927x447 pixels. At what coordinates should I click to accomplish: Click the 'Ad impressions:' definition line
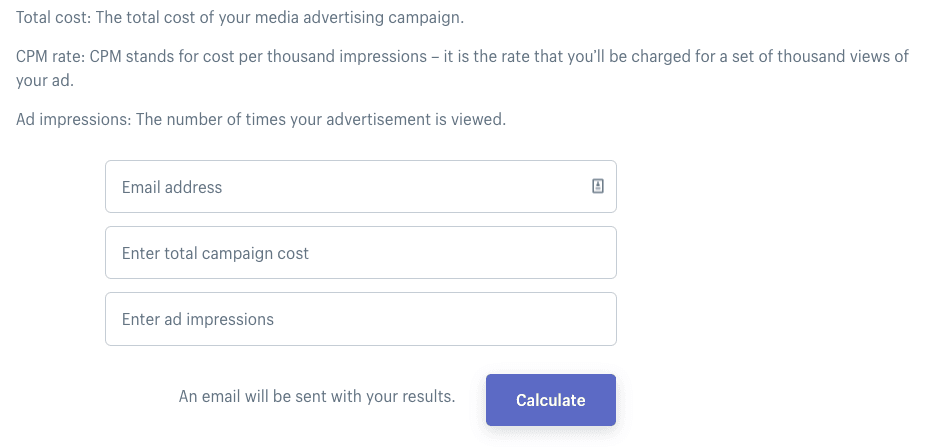tap(261, 120)
